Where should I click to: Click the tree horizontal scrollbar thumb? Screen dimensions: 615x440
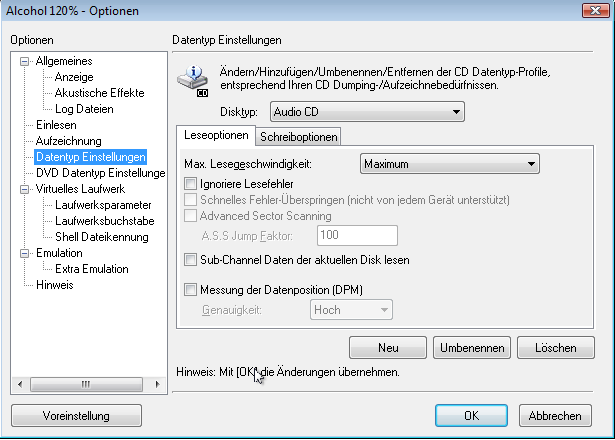(86, 384)
